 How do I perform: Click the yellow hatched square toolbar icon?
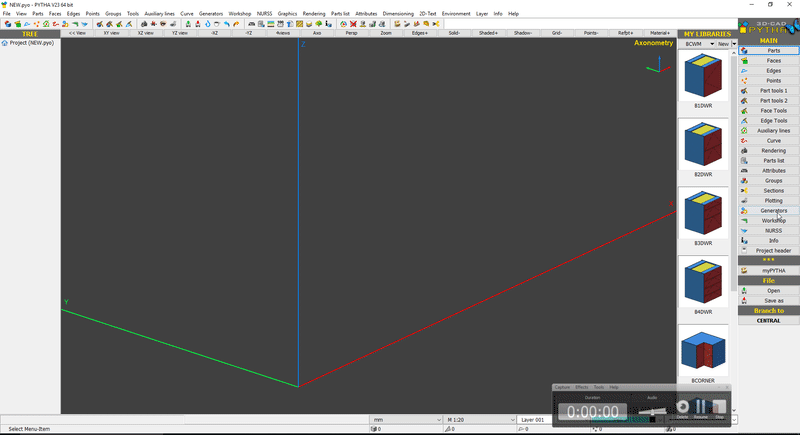click(x=299, y=24)
